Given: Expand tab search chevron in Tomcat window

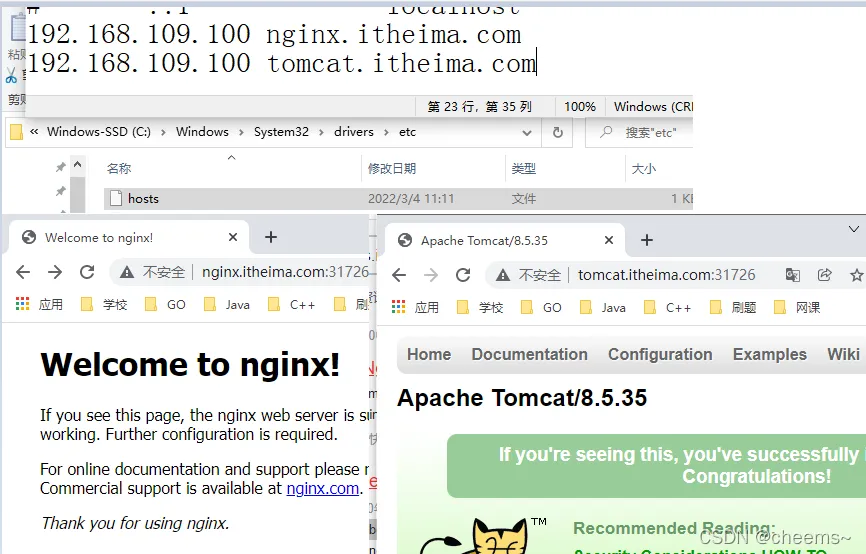Looking at the screenshot, I should [x=854, y=229].
